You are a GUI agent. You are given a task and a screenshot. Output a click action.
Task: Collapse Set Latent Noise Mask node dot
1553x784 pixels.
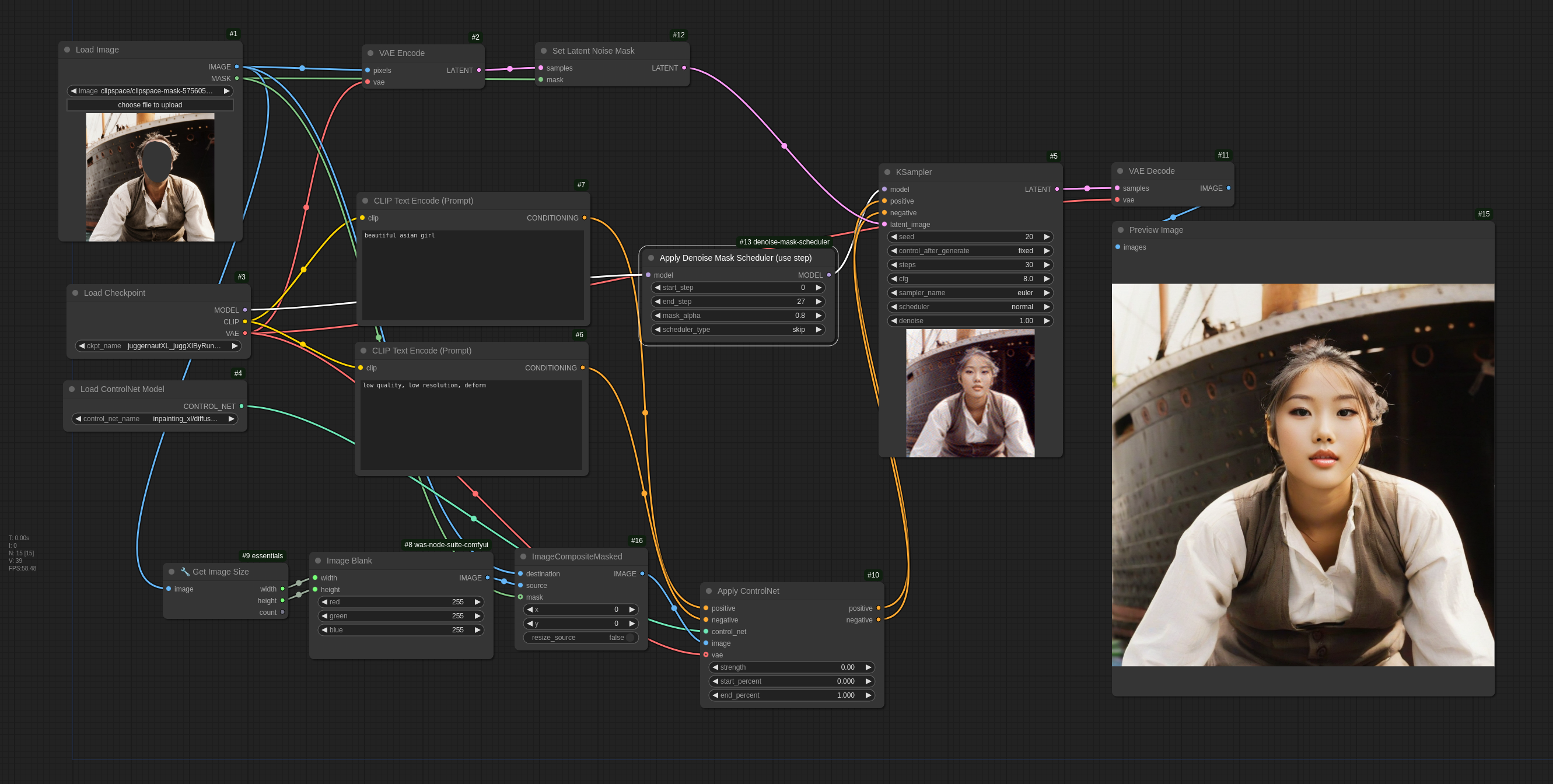(543, 51)
